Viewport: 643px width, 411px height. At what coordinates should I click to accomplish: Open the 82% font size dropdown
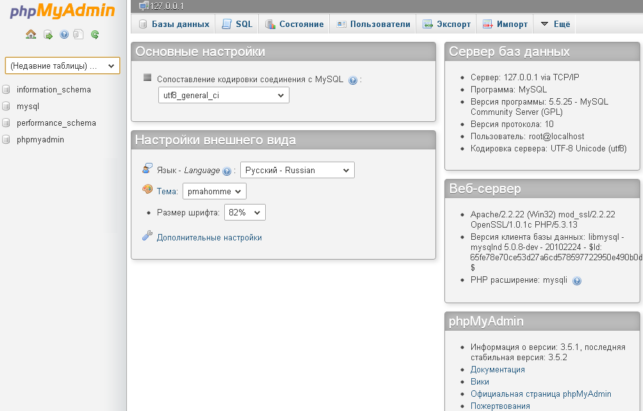[245, 212]
